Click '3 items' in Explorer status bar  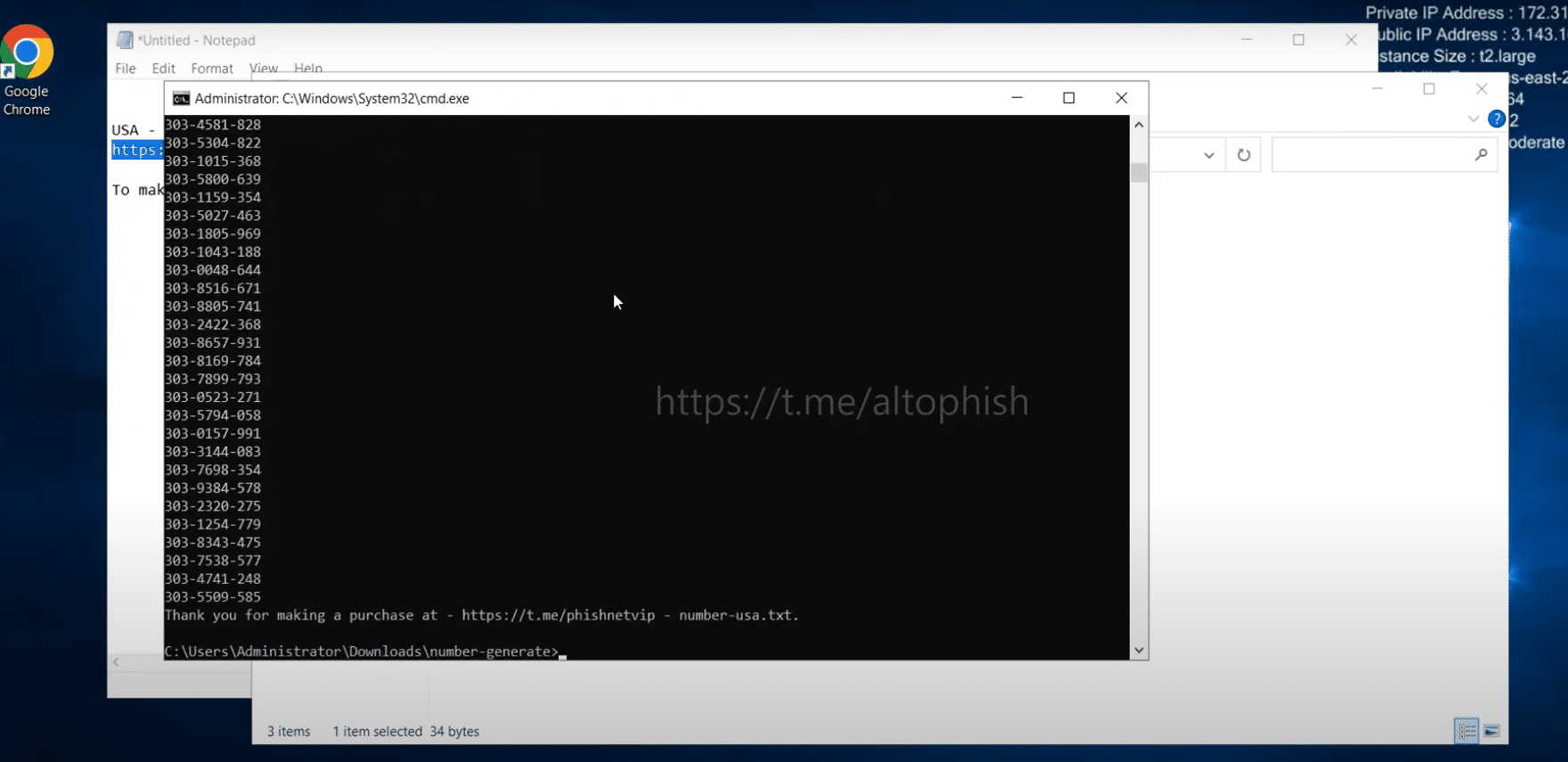pos(289,732)
